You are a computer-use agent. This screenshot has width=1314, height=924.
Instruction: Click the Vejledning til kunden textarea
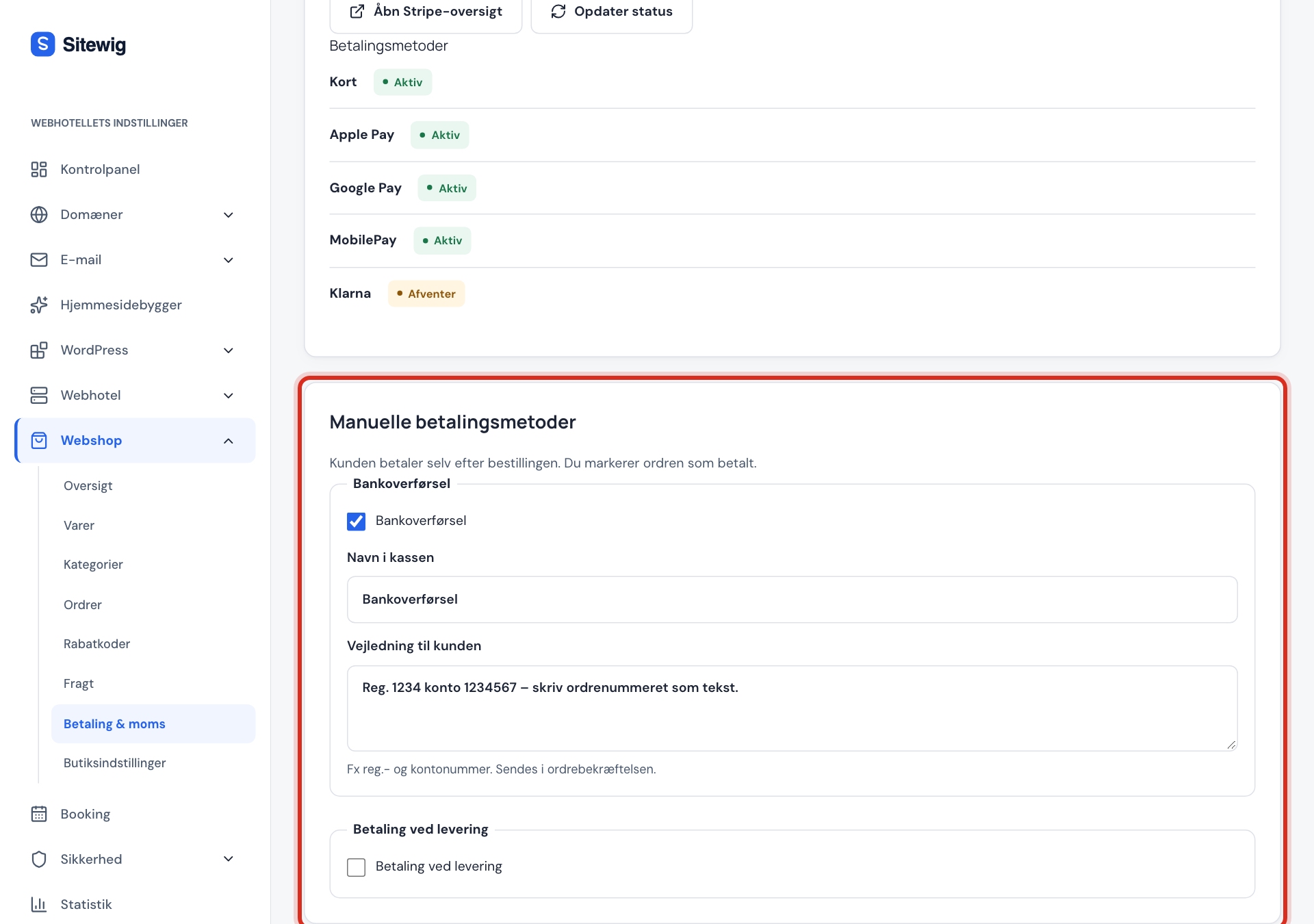coord(792,708)
